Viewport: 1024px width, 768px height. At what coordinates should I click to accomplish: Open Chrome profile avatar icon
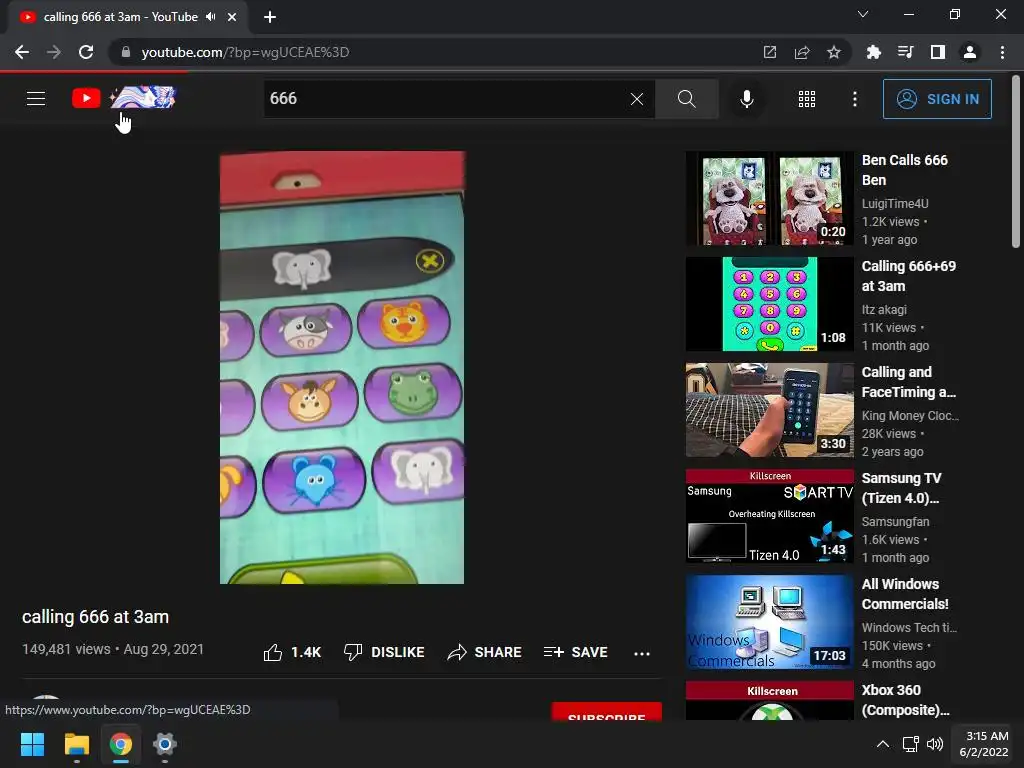pos(970,52)
